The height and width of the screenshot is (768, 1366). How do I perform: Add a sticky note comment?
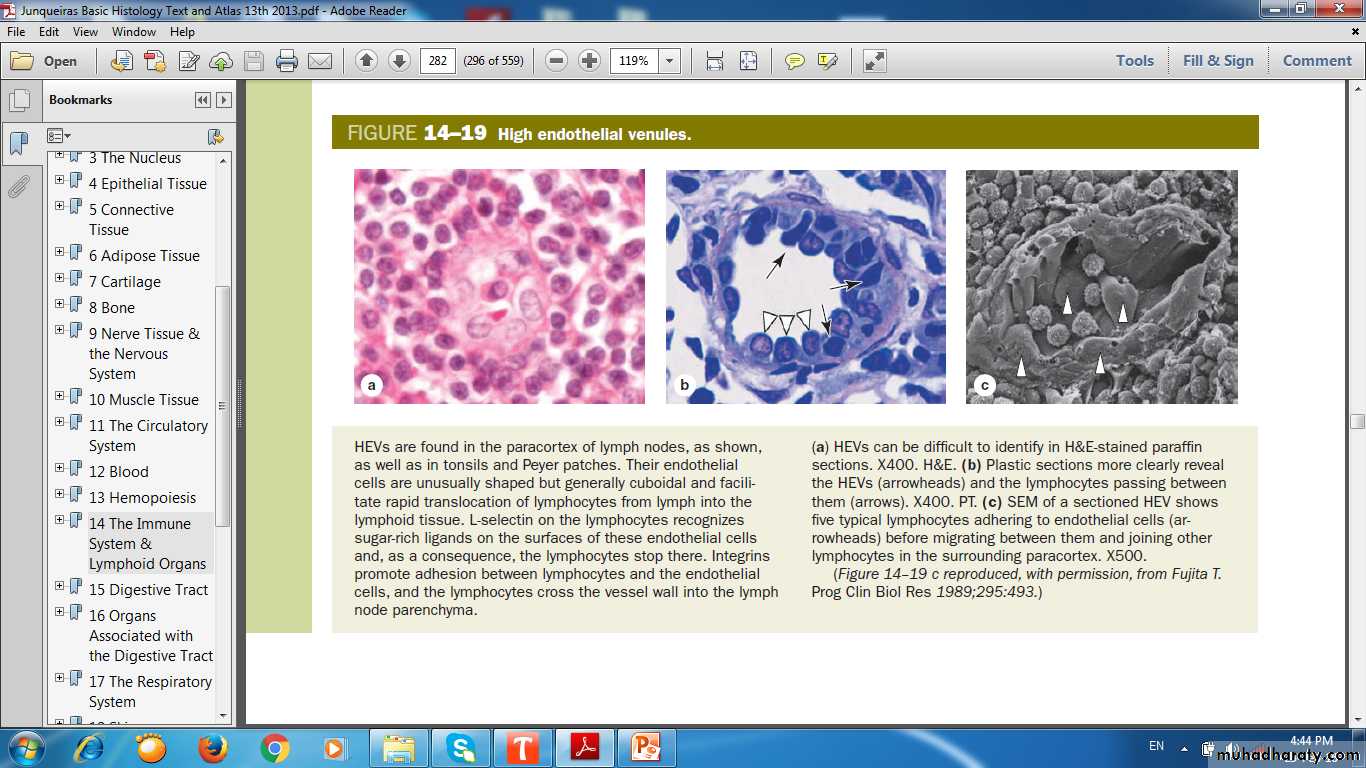pos(795,61)
